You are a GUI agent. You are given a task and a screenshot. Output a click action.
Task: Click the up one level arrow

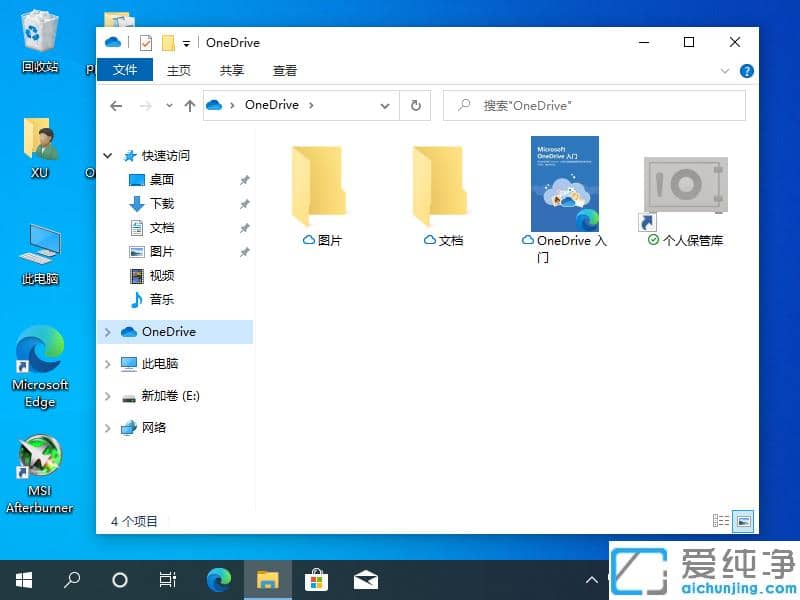coord(190,105)
